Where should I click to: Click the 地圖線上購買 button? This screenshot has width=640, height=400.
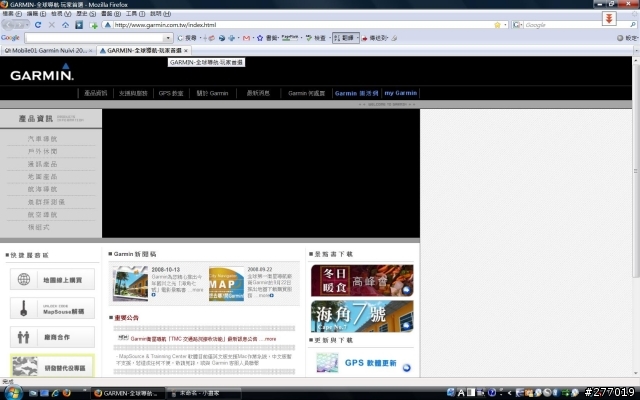(52, 279)
